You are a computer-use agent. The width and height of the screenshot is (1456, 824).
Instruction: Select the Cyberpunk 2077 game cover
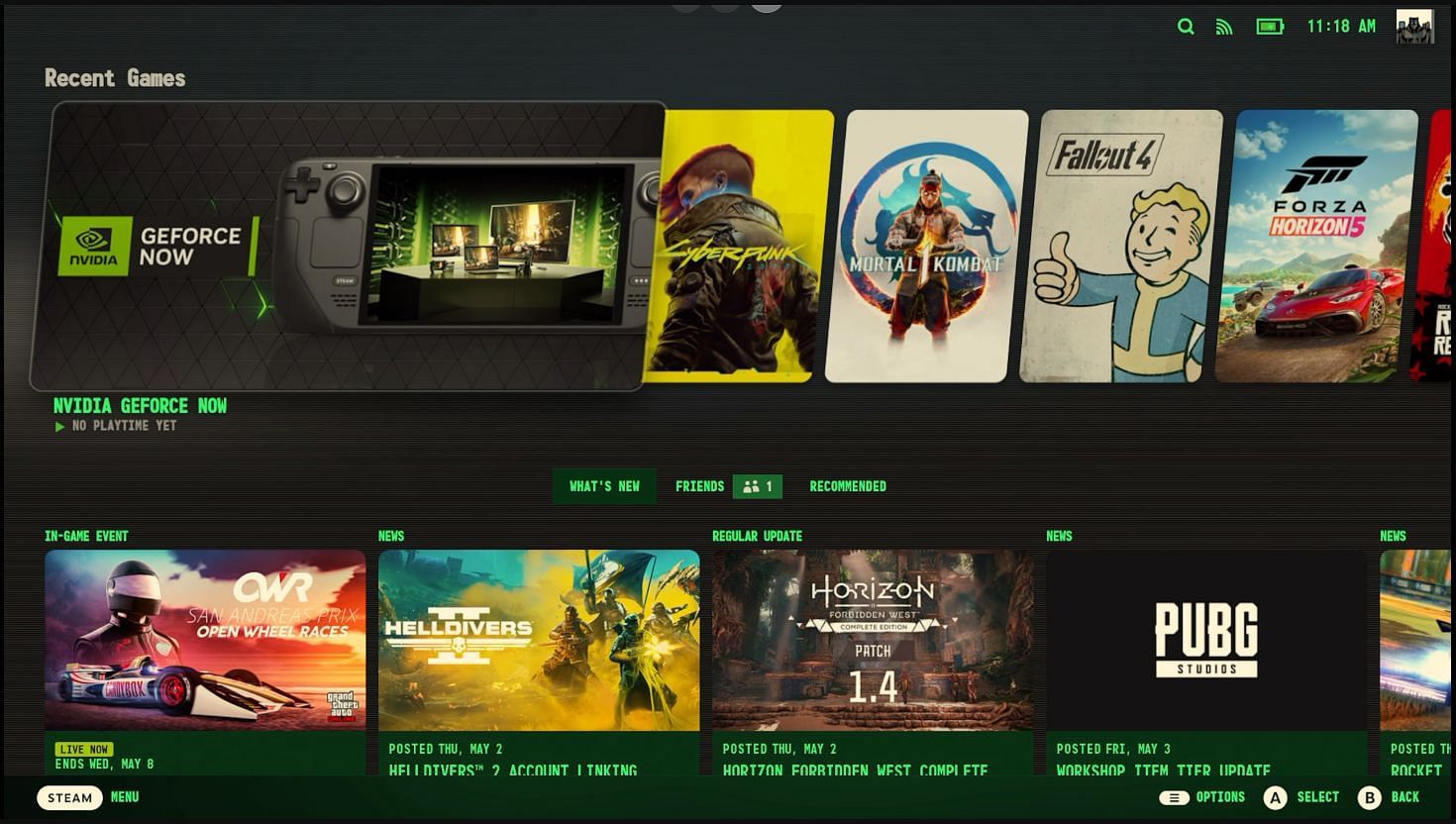(x=740, y=246)
